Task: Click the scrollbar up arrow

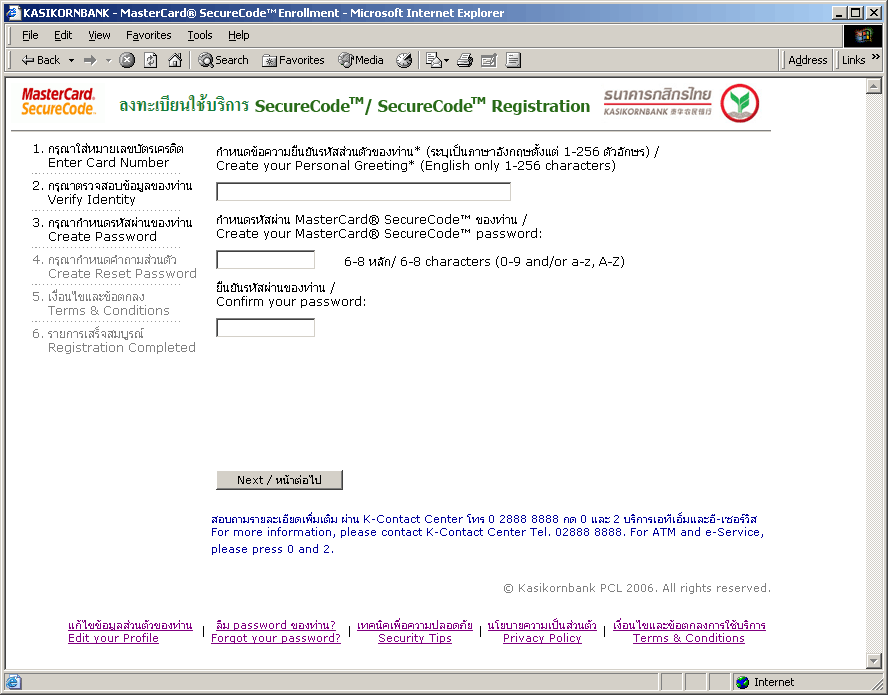Action: tap(874, 86)
